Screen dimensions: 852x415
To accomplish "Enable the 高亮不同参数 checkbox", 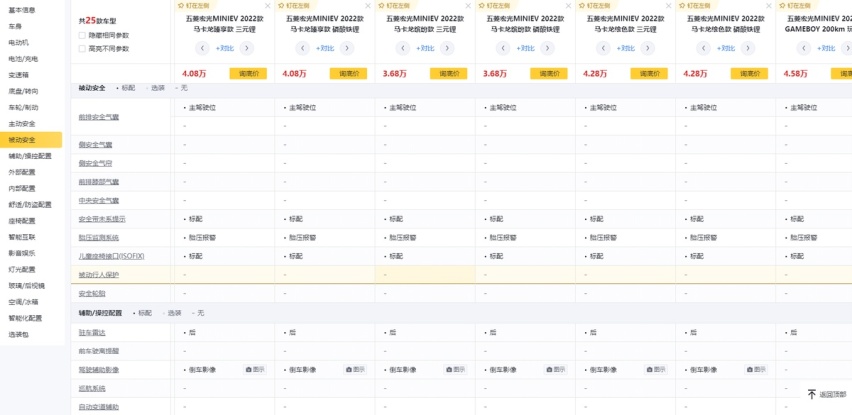I will pos(82,48).
